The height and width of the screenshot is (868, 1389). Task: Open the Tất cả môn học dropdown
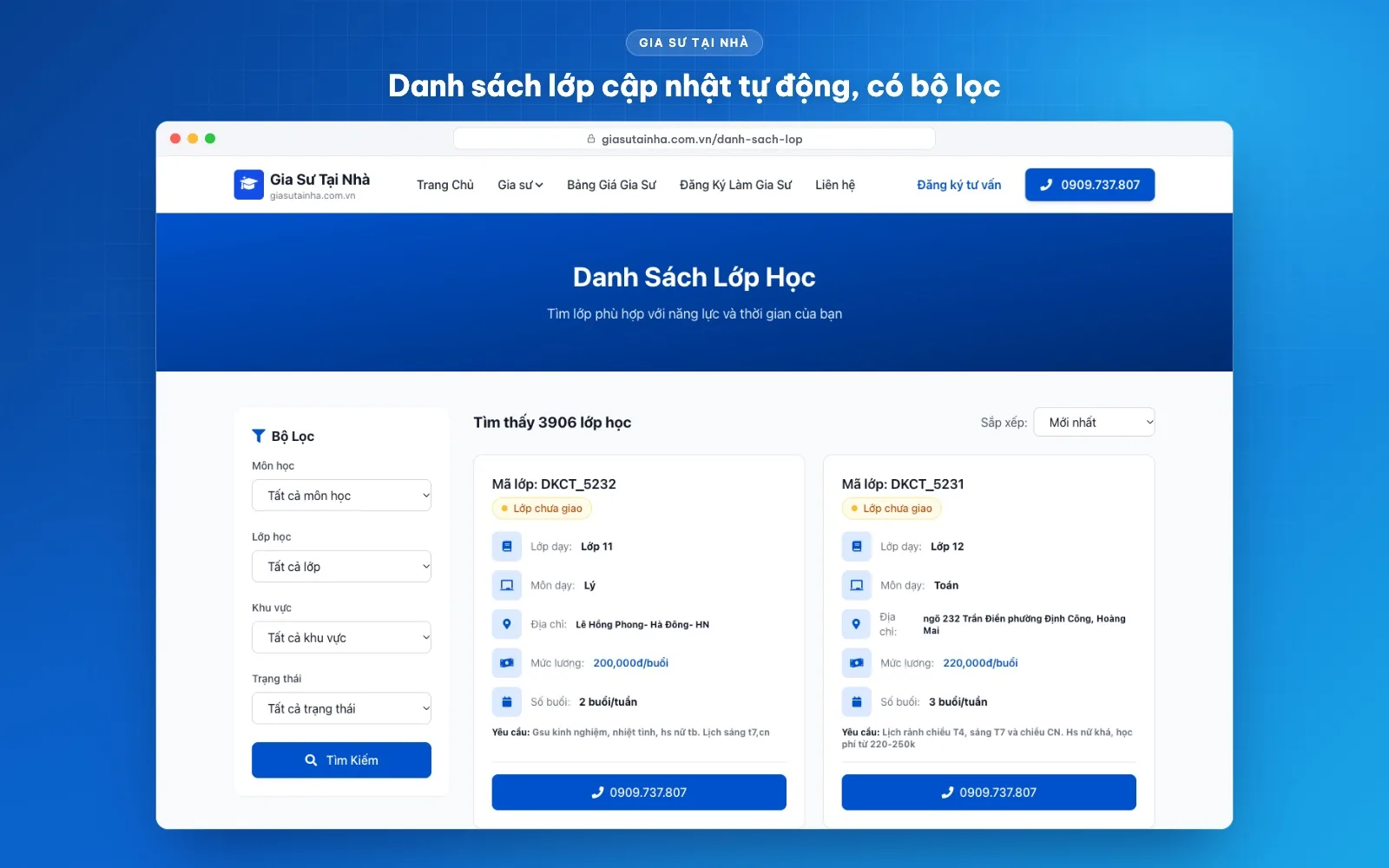[x=341, y=496]
